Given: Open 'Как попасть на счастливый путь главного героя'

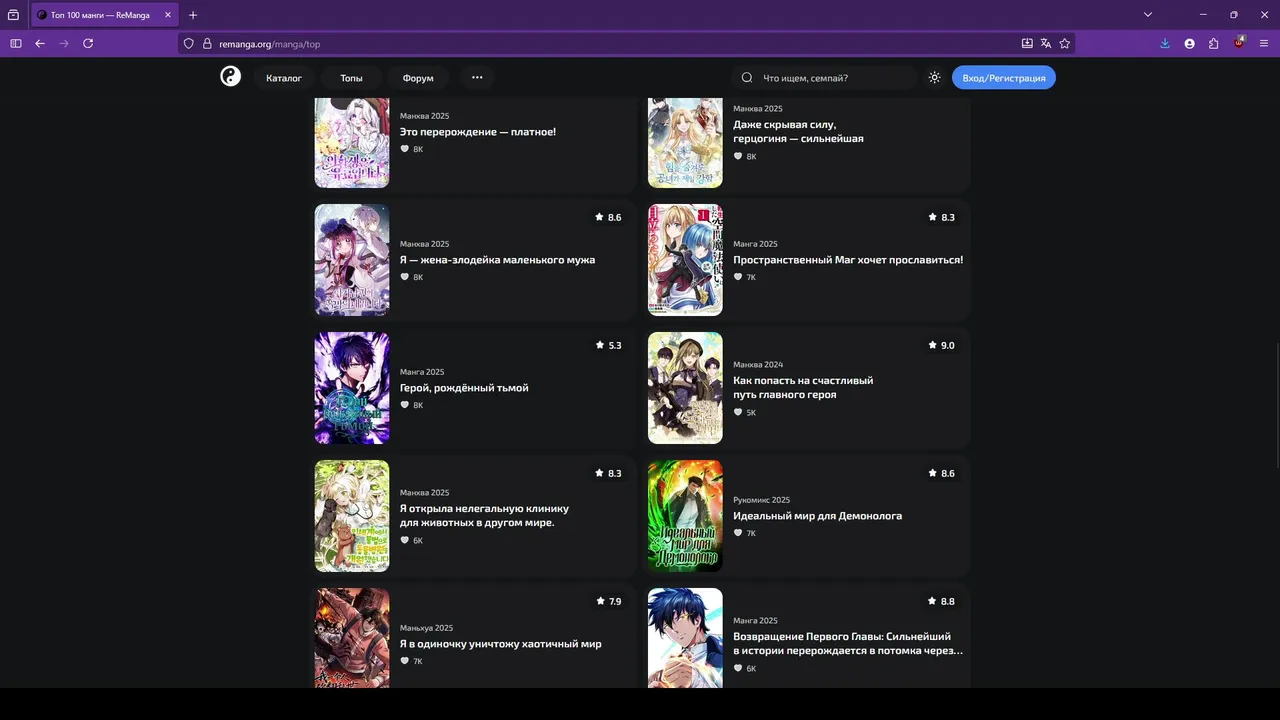Looking at the screenshot, I should [x=803, y=388].
